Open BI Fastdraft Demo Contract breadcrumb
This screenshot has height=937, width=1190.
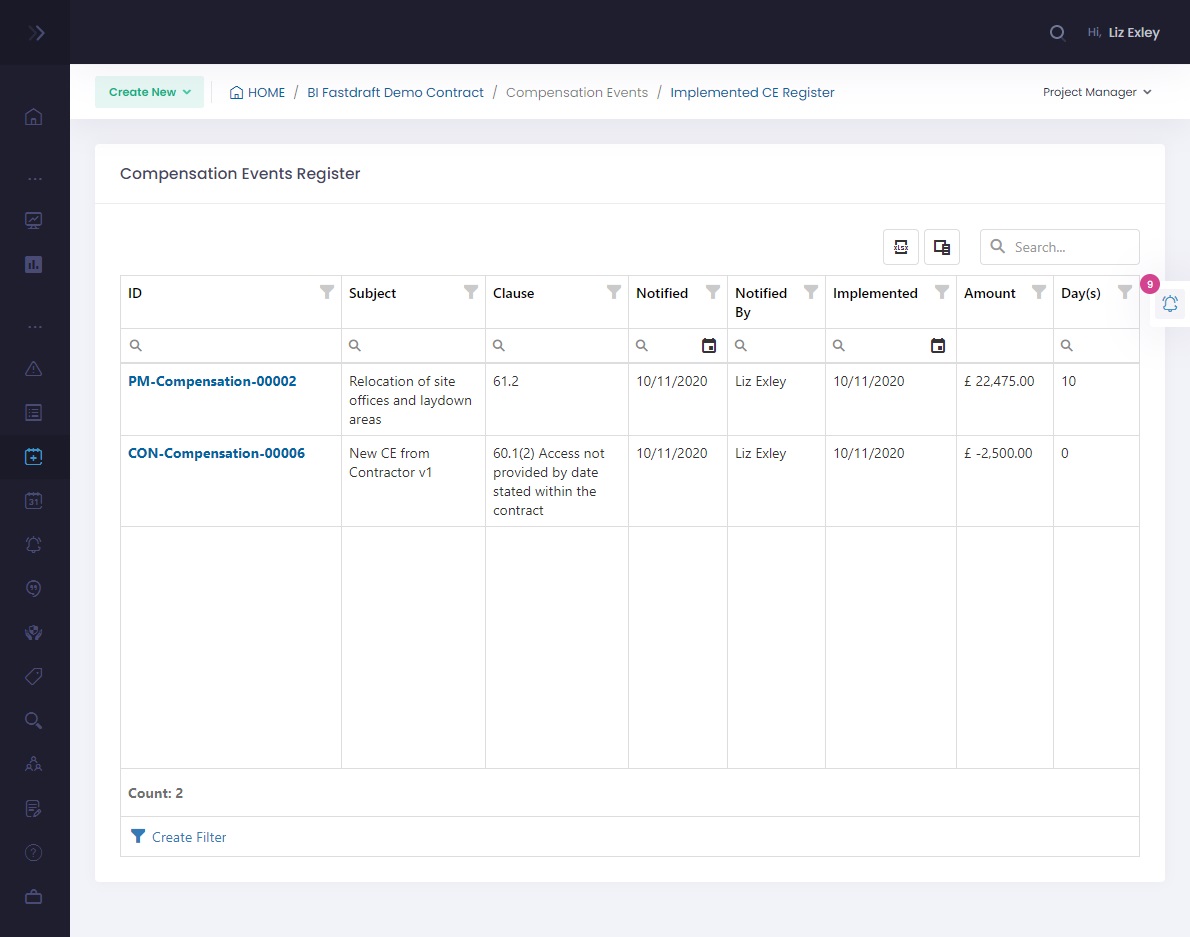pos(395,92)
